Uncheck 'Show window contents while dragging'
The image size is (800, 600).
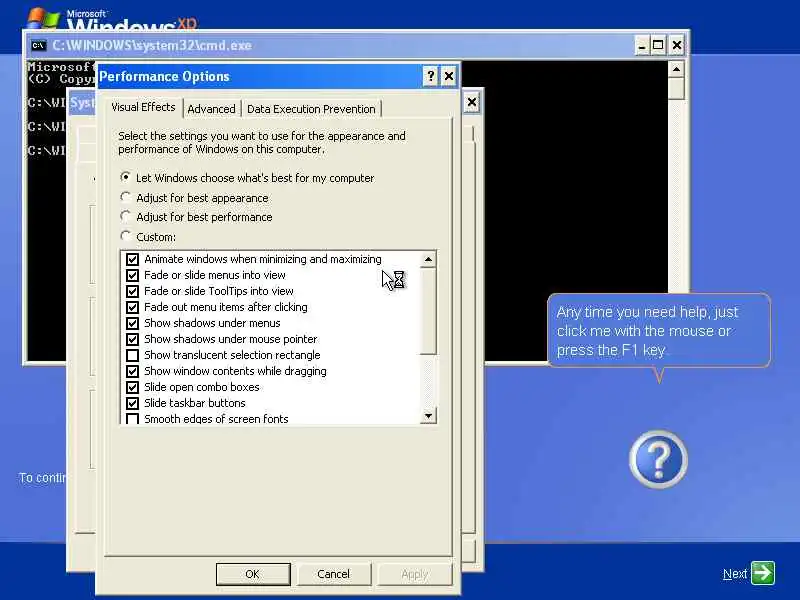pyautogui.click(x=133, y=371)
